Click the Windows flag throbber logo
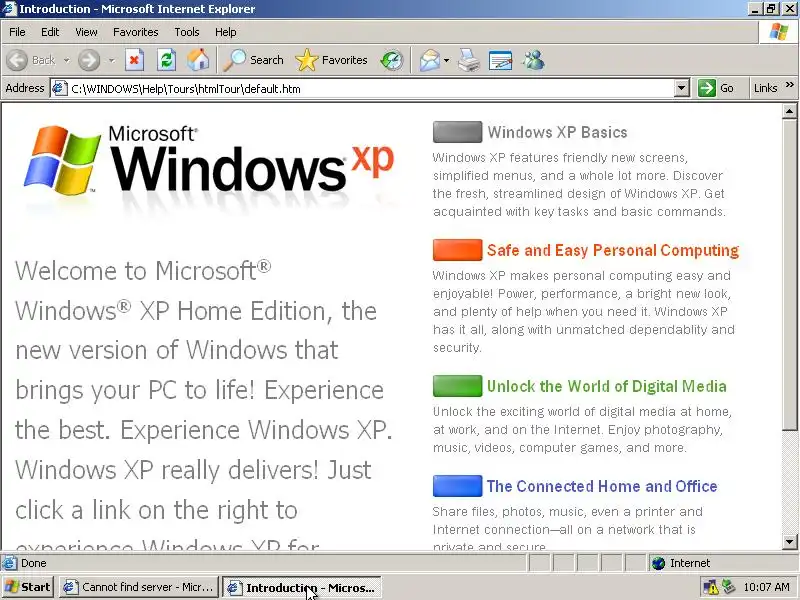 [x=779, y=32]
